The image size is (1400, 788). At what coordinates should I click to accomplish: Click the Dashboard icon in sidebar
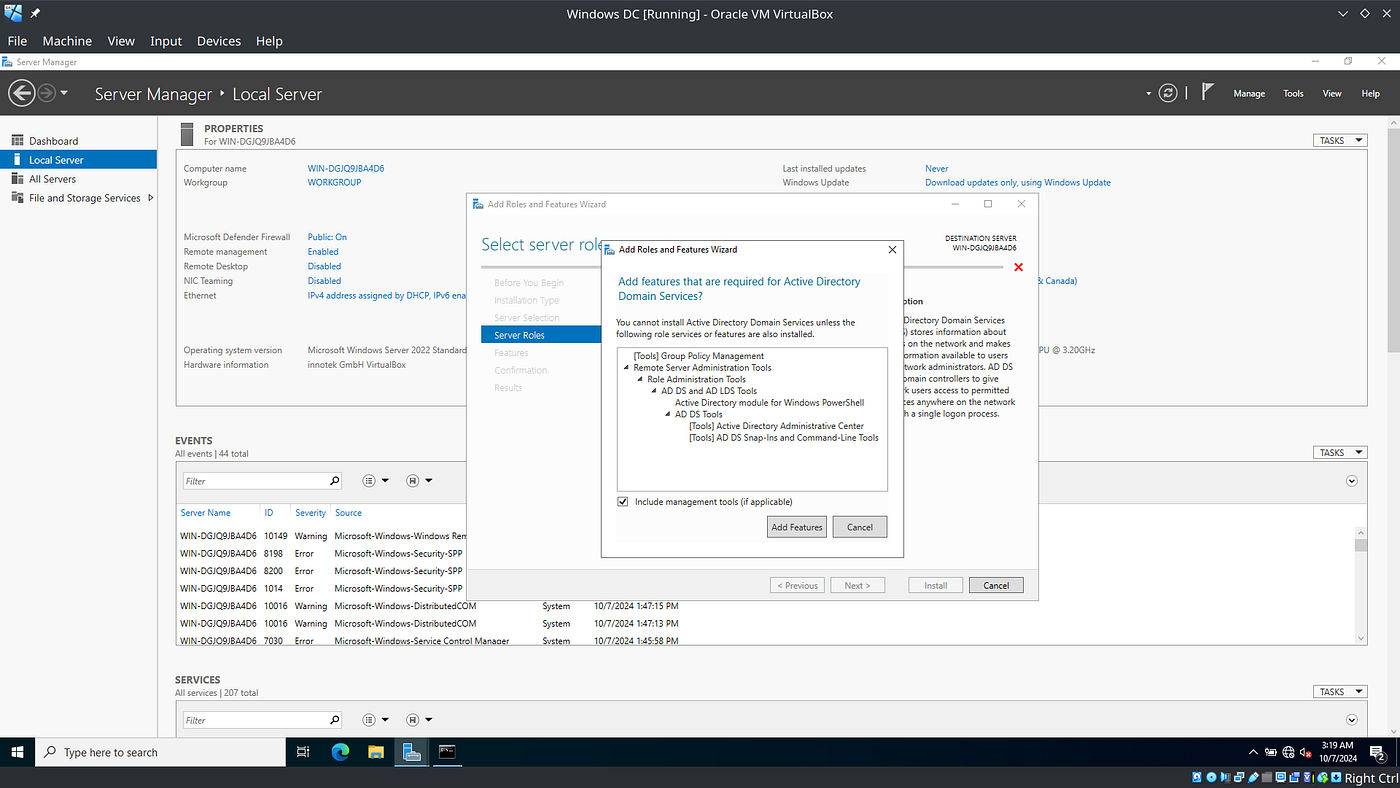(17, 141)
